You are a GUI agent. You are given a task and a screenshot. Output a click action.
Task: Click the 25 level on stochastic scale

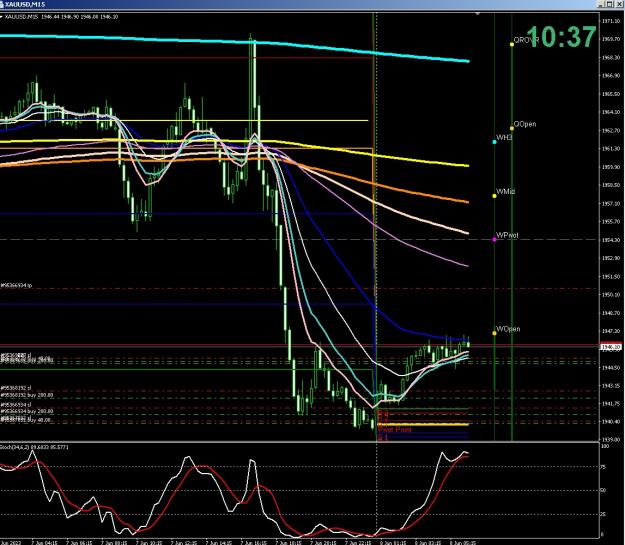coord(604,514)
